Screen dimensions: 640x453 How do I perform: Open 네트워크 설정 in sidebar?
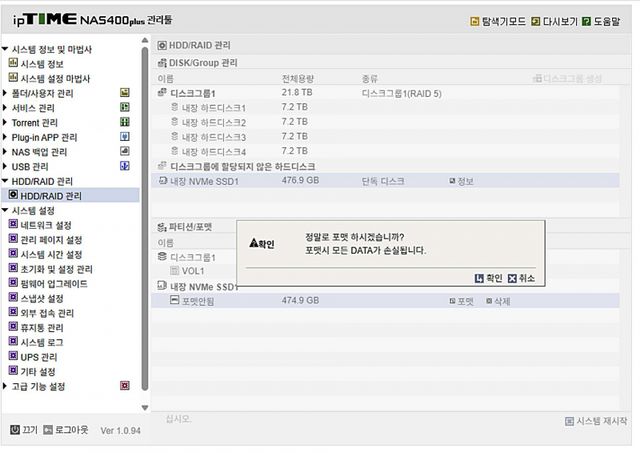46,225
